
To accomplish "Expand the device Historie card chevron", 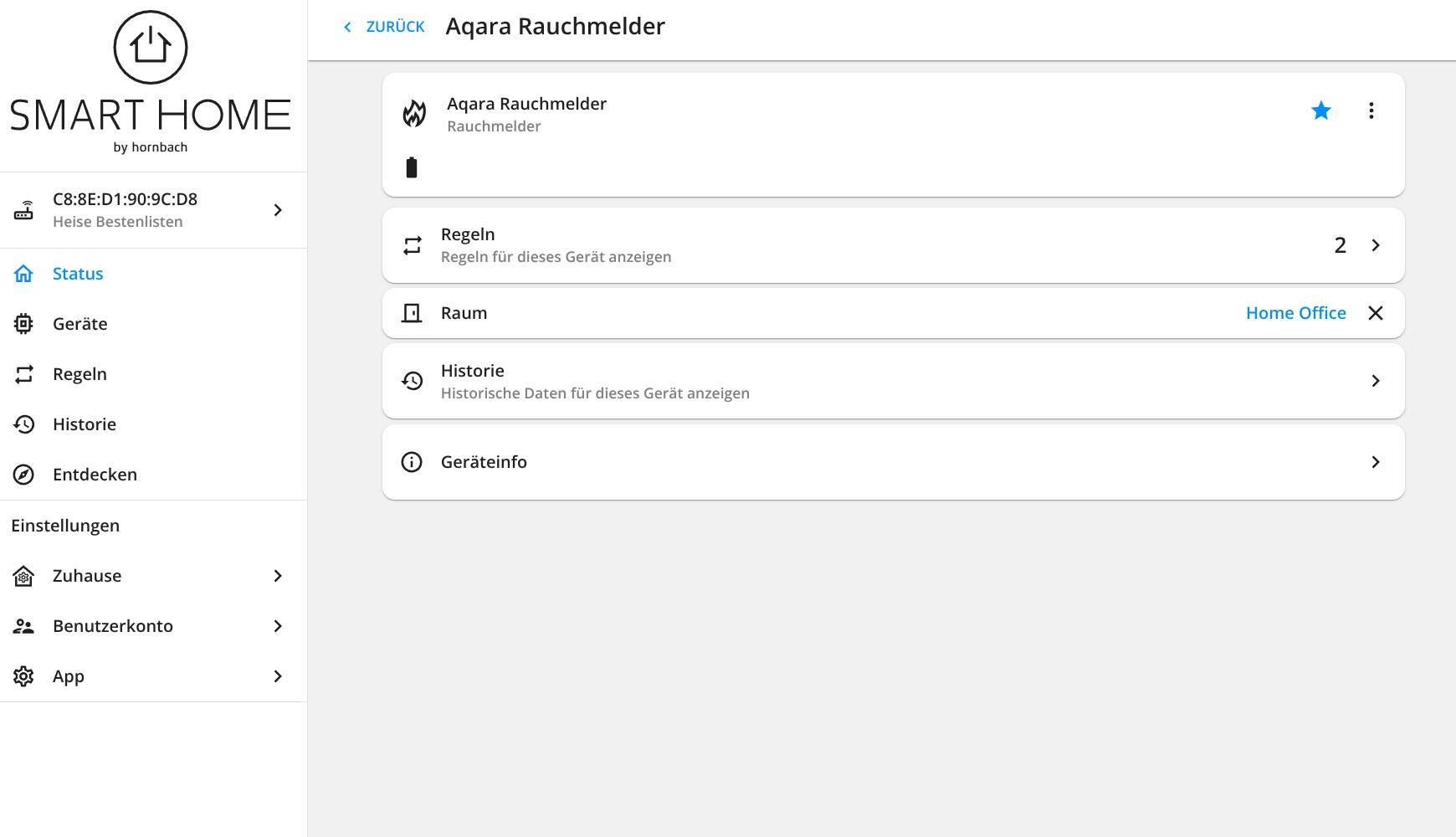I will point(1376,381).
